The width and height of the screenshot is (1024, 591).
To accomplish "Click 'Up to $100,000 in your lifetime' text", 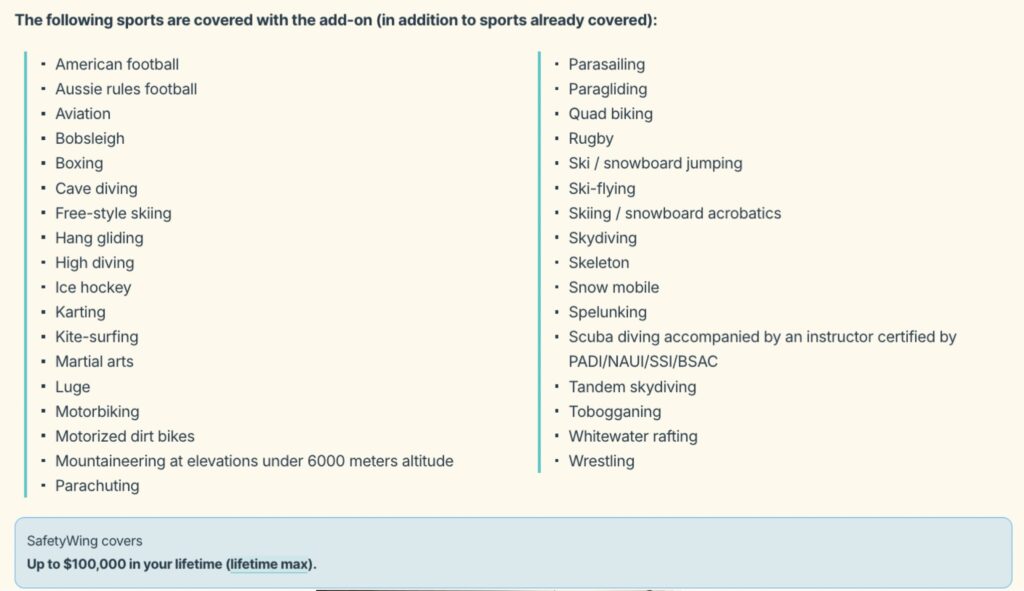I will coord(125,564).
